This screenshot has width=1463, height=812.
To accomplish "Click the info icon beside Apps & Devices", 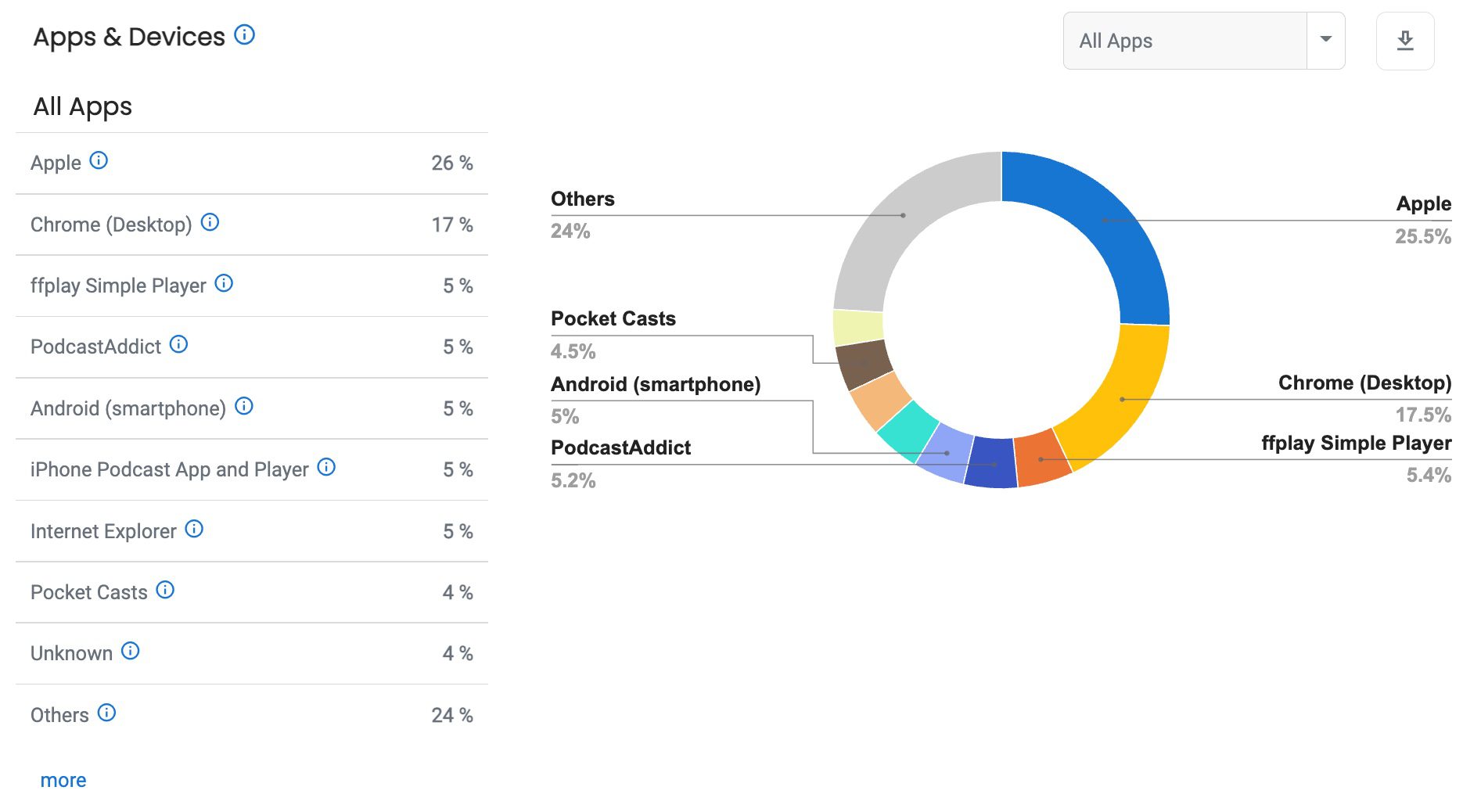I will (x=245, y=35).
